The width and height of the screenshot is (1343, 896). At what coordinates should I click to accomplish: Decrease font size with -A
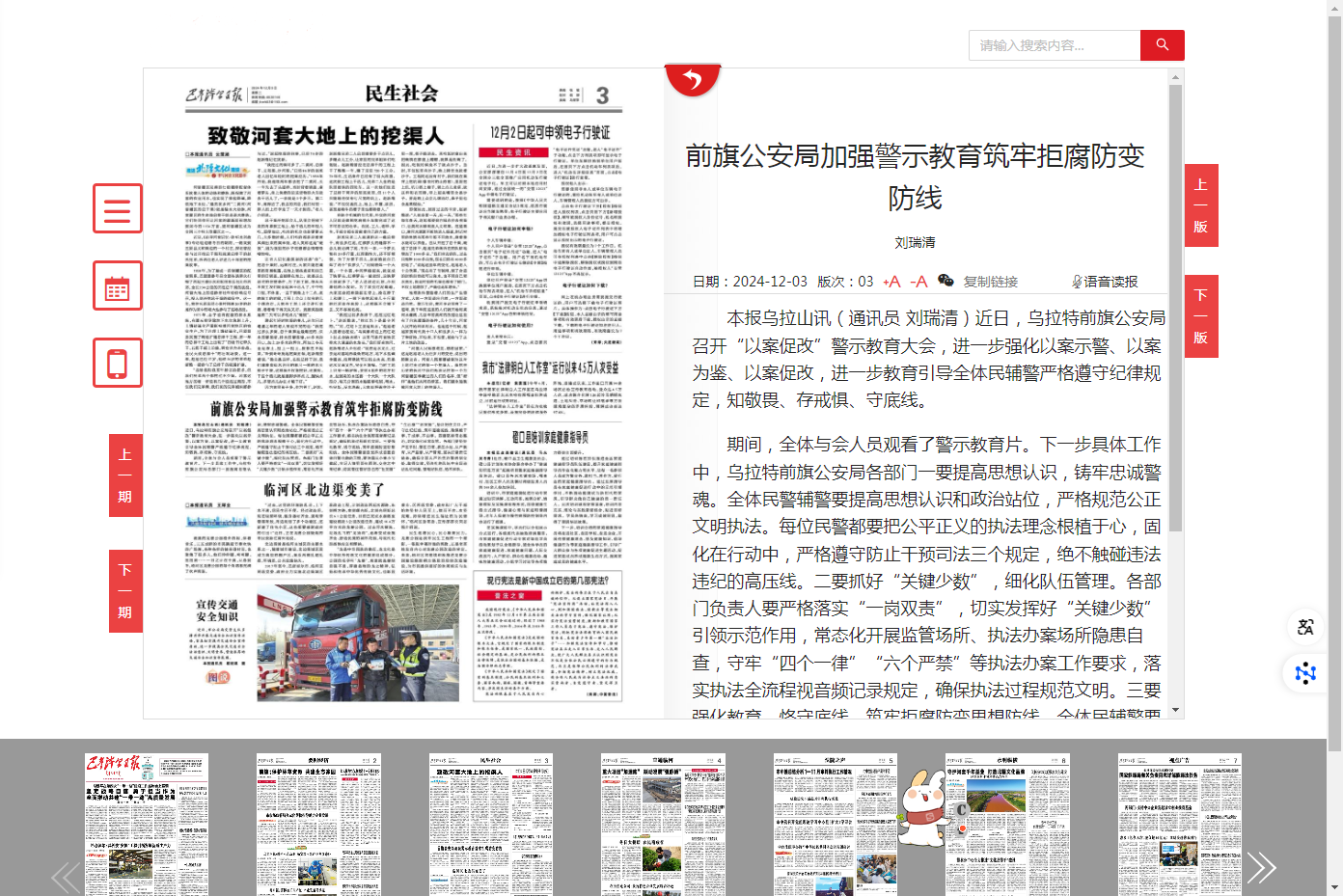[x=918, y=282]
